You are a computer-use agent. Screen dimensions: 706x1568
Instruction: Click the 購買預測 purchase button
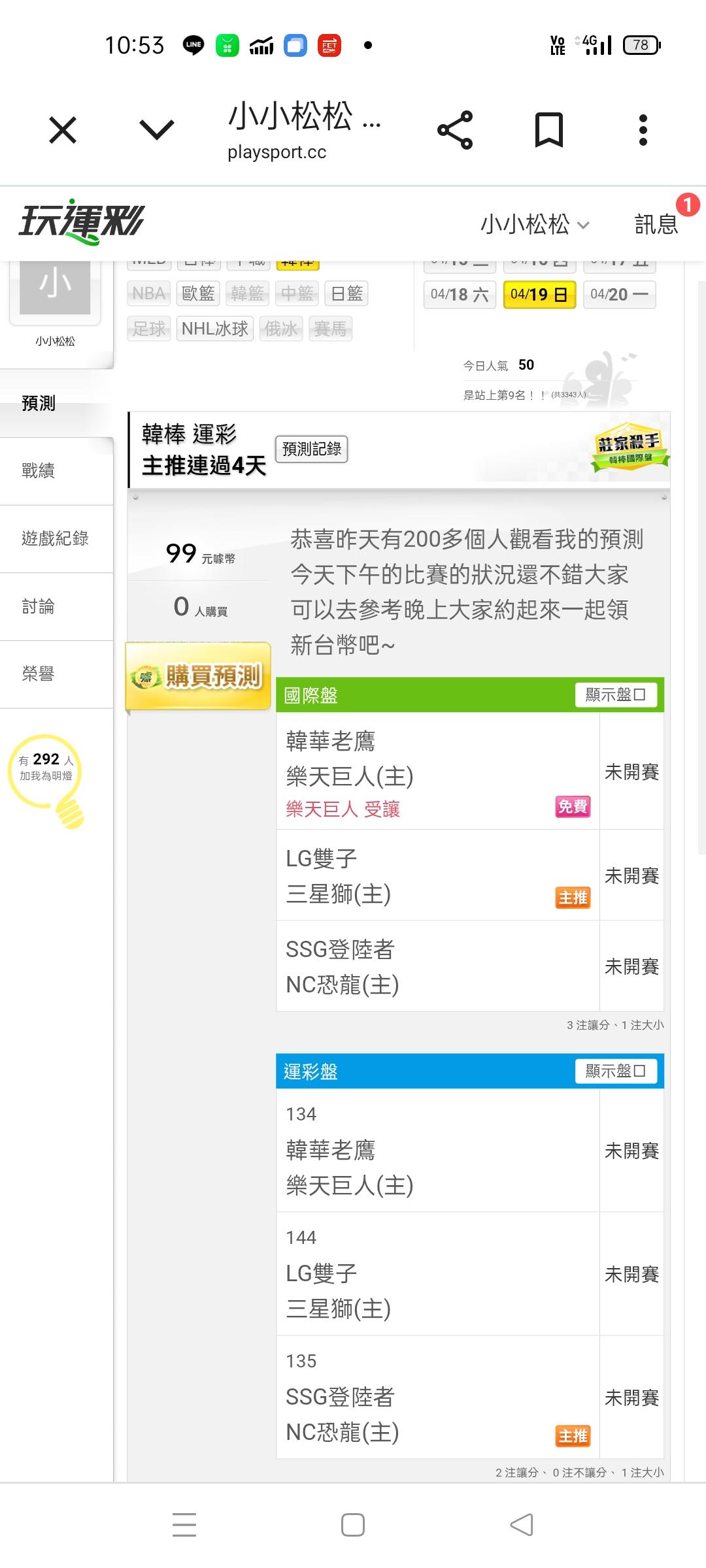pos(198,676)
